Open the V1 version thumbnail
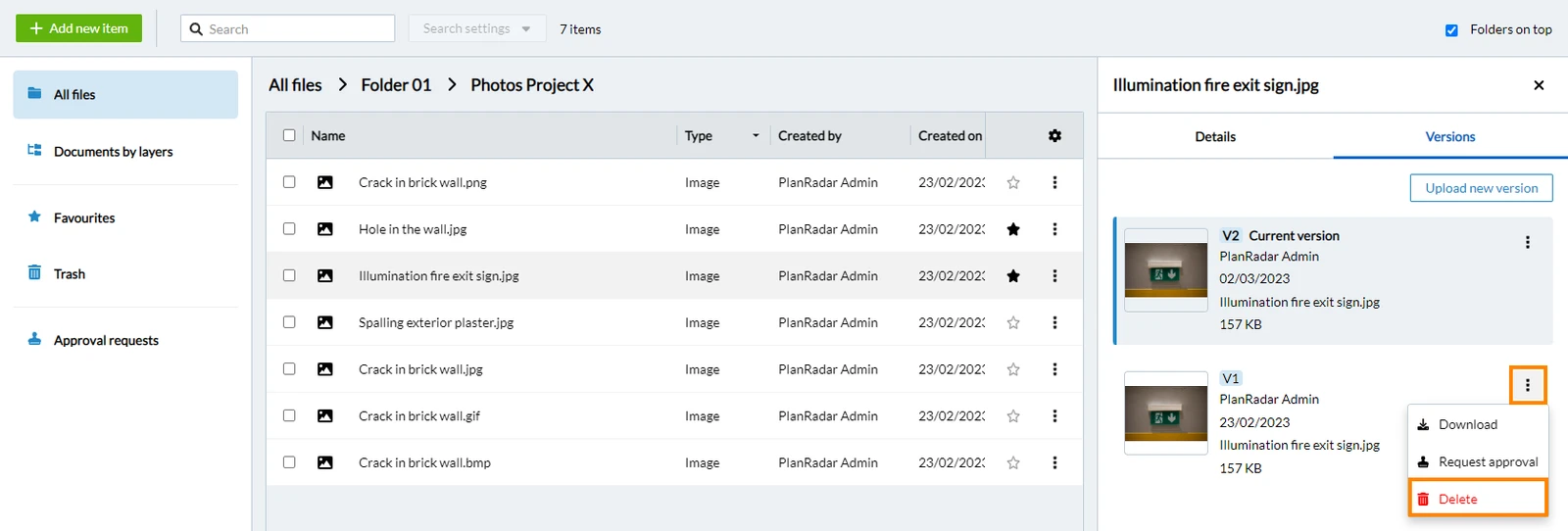The image size is (1568, 531). coord(1165,413)
